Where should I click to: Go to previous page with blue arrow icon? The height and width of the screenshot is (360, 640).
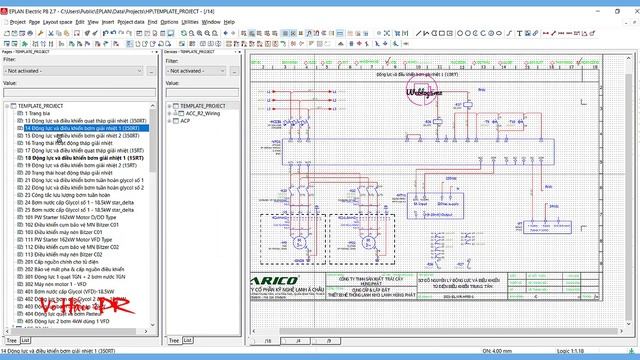(225, 33)
